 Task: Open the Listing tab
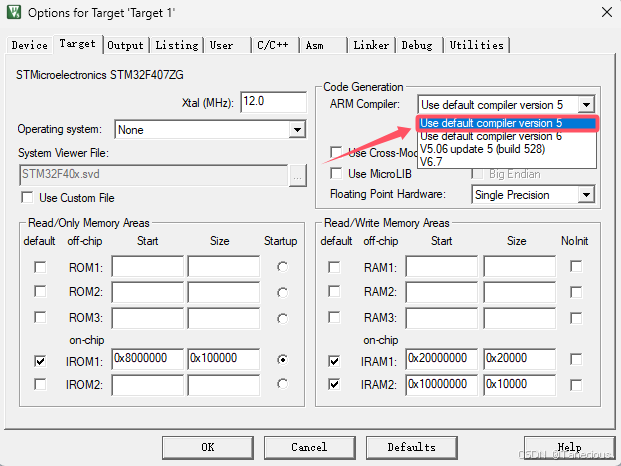pyautogui.click(x=176, y=45)
